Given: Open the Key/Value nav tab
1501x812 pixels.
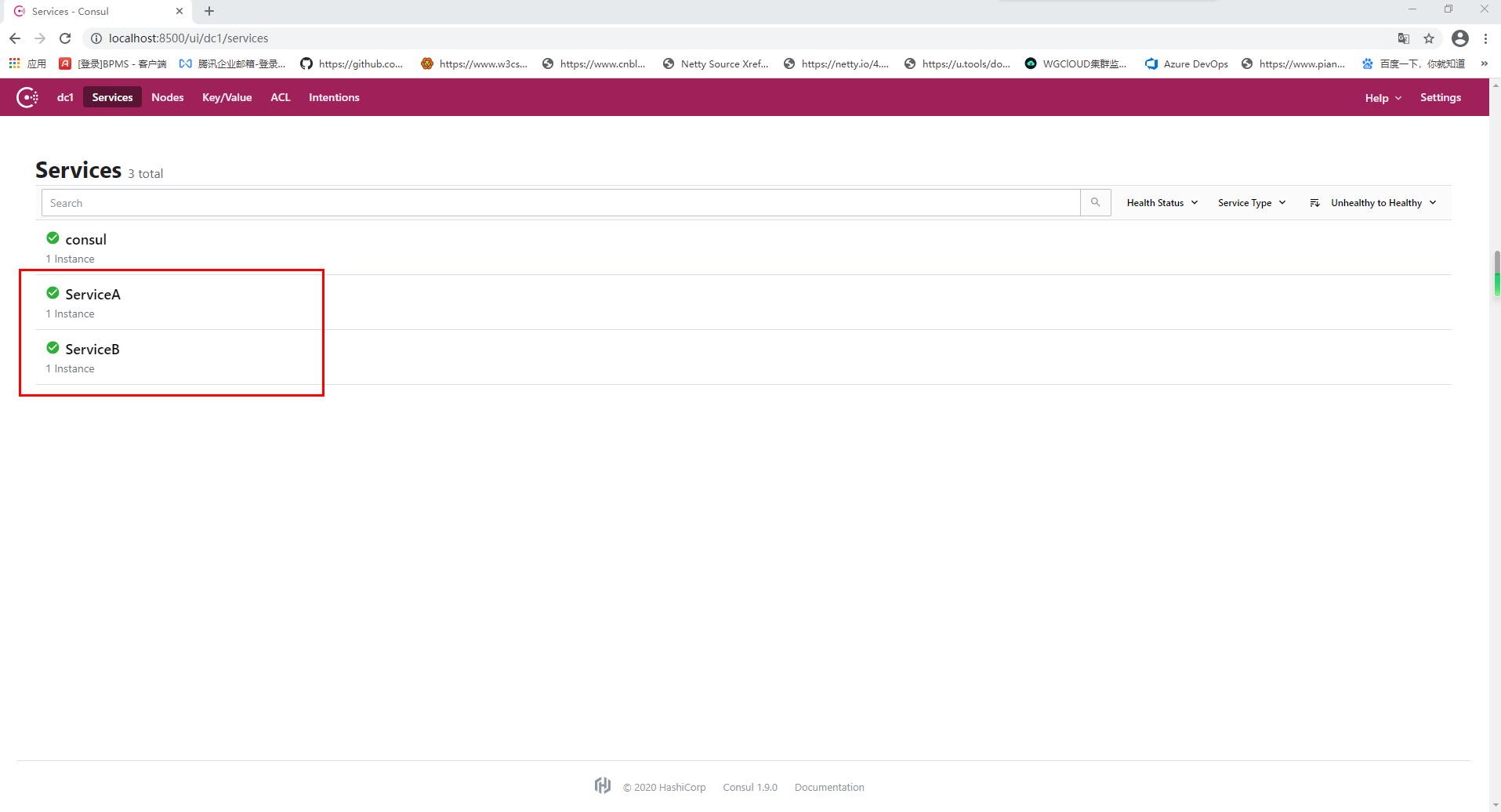Looking at the screenshot, I should [227, 97].
